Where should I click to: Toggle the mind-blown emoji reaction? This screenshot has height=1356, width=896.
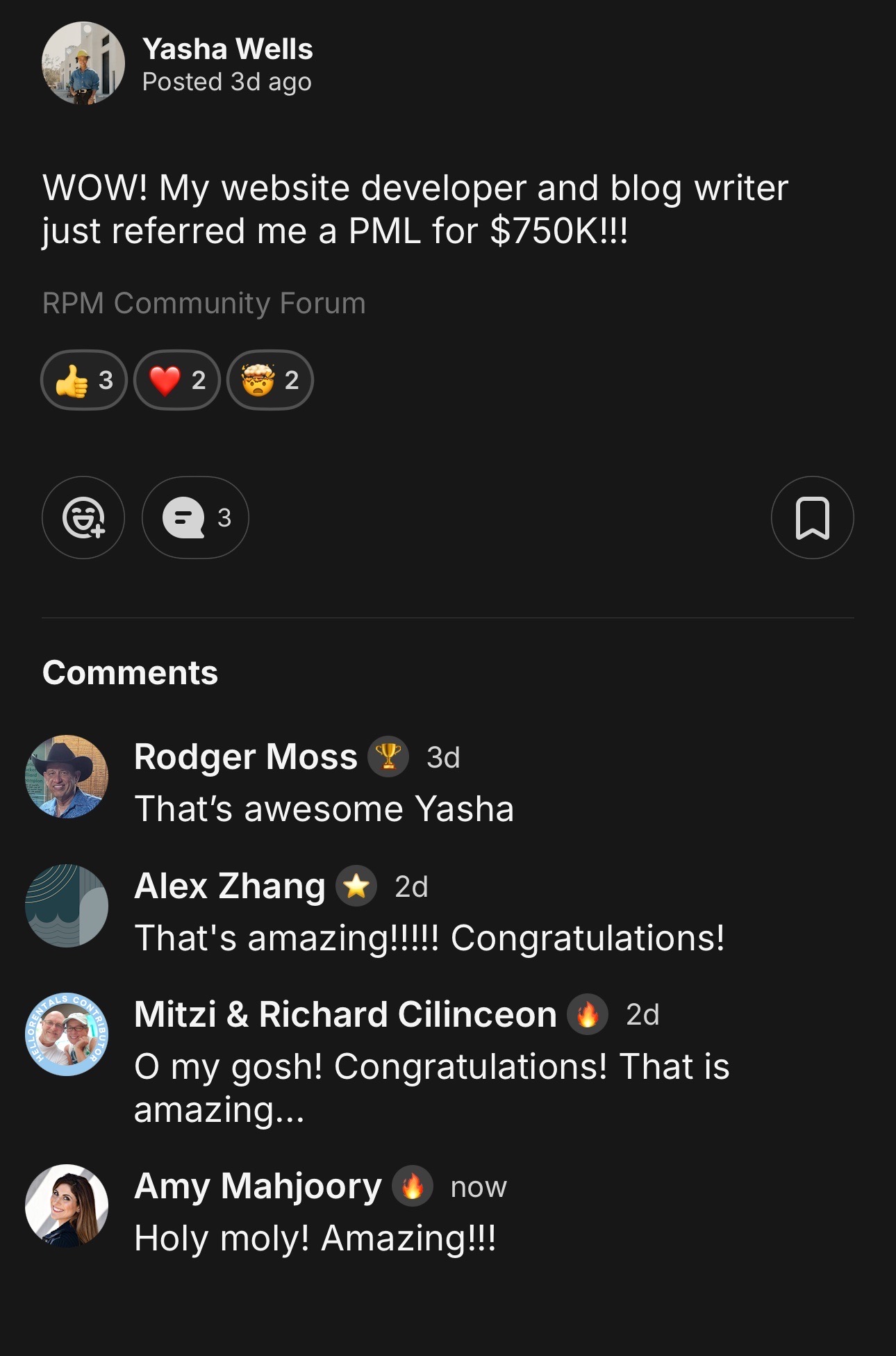click(x=270, y=380)
